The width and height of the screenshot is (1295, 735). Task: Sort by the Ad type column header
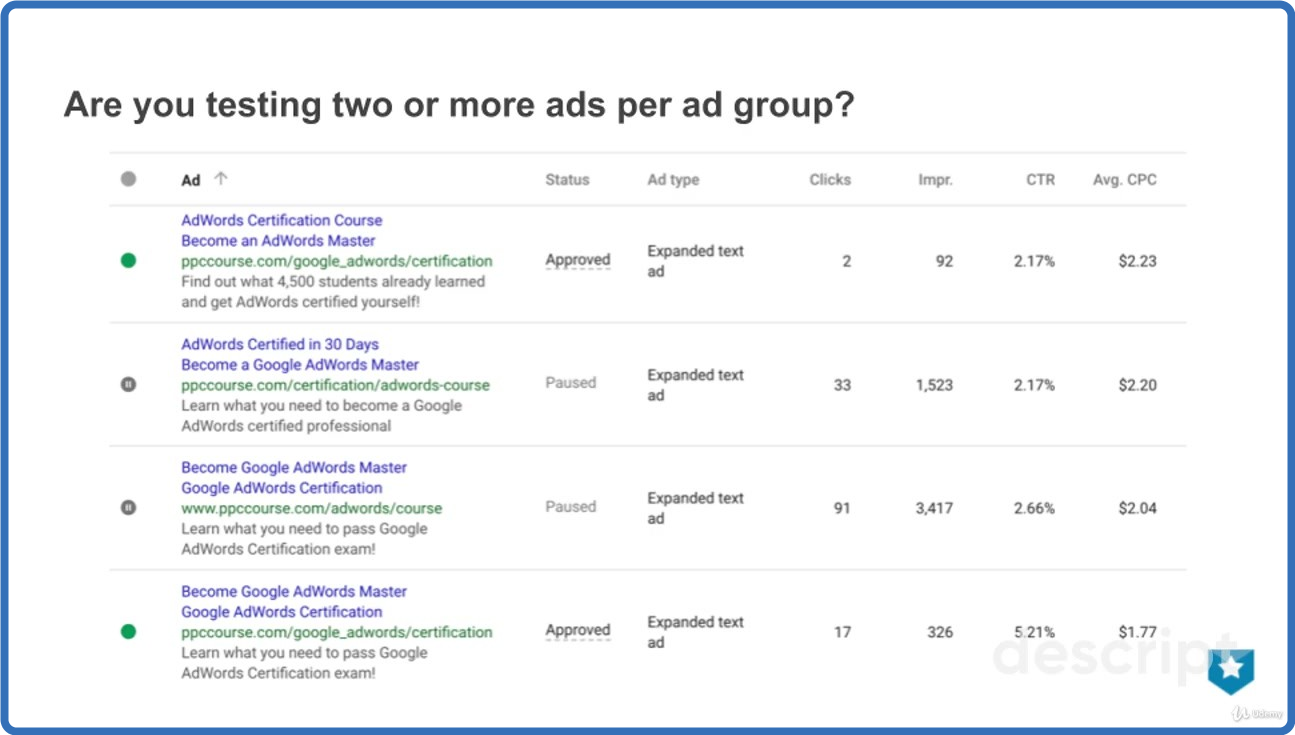coord(673,180)
